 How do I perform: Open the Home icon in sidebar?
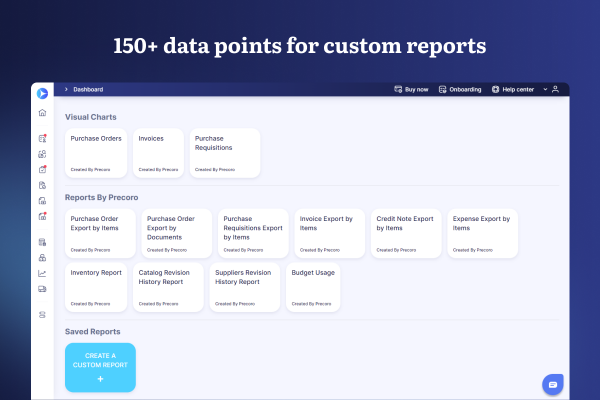coord(42,113)
